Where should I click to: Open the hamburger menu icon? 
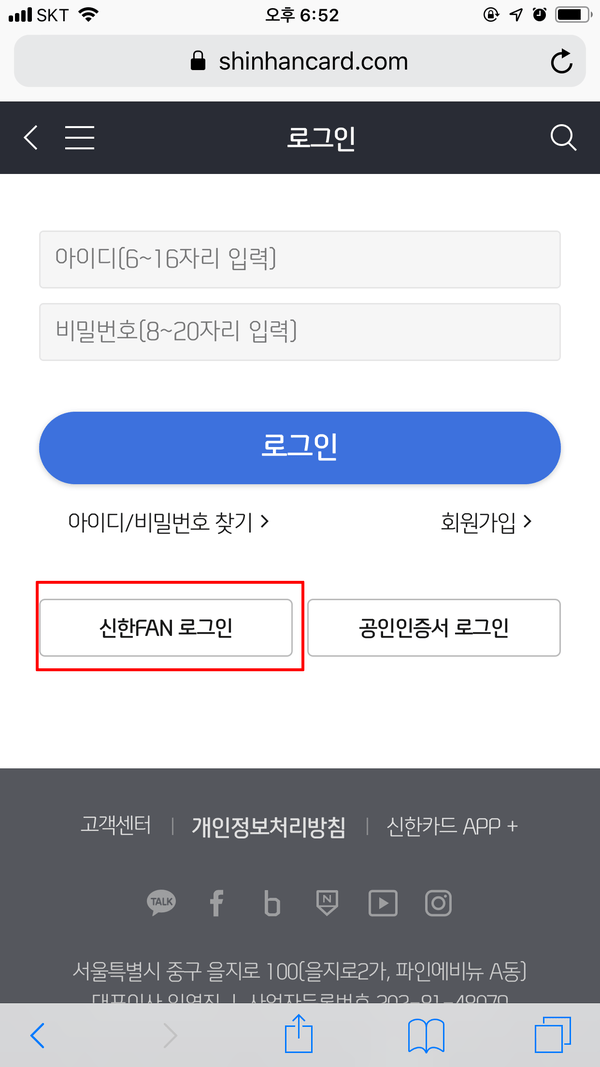tap(80, 138)
